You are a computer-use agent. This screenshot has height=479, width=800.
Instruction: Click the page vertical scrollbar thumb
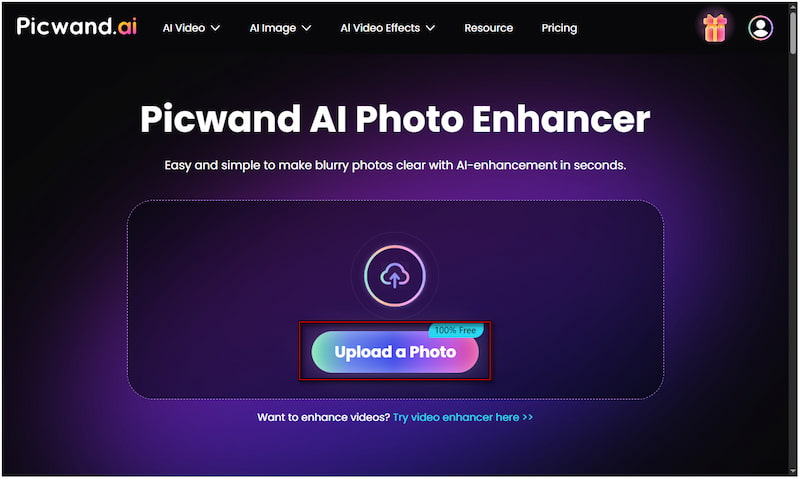(793, 33)
